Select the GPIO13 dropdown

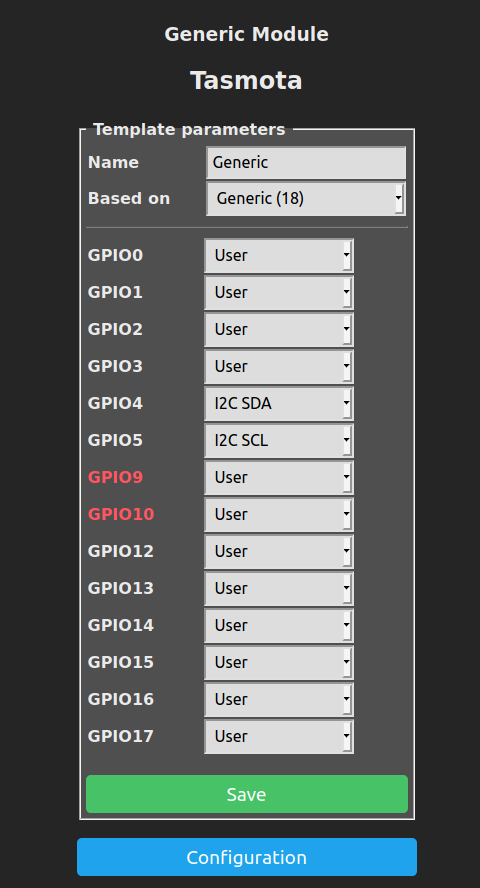pos(279,588)
